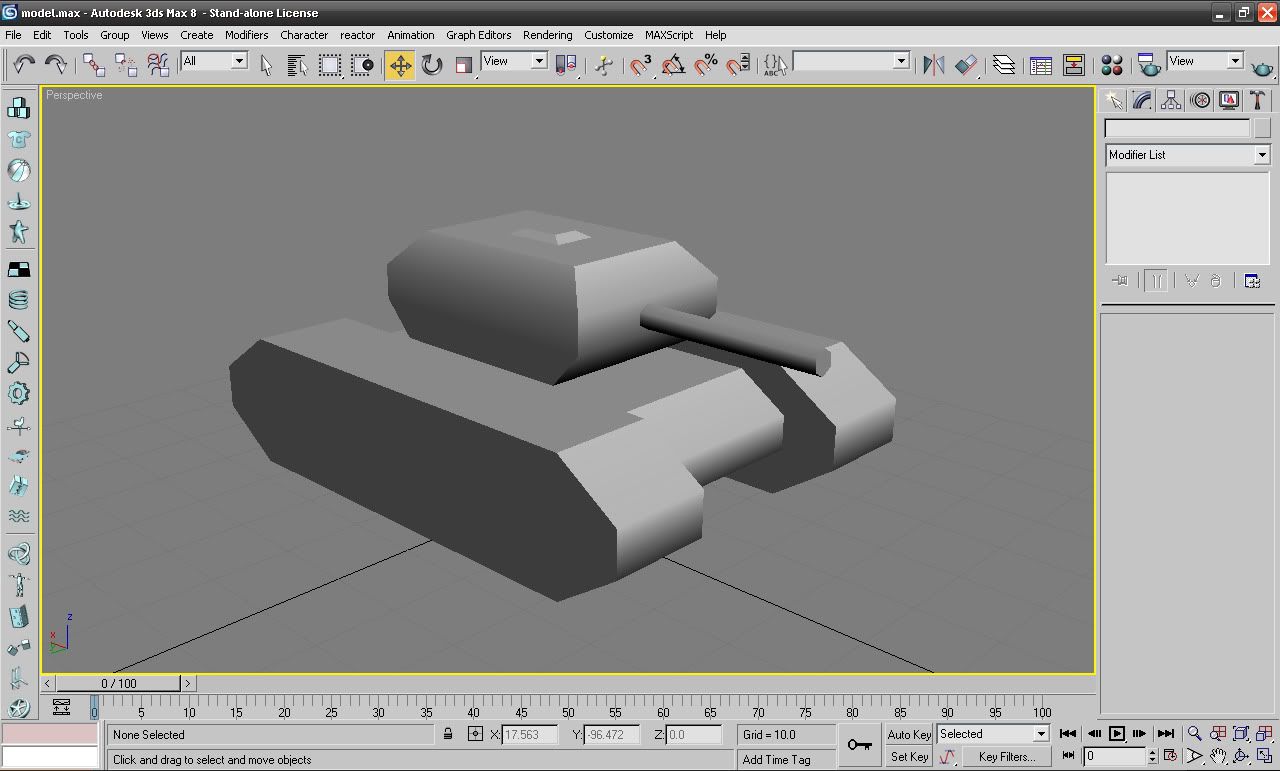Viewport: 1280px width, 771px height.
Task: Toggle 3D Snaps magnet icon
Action: 641,65
